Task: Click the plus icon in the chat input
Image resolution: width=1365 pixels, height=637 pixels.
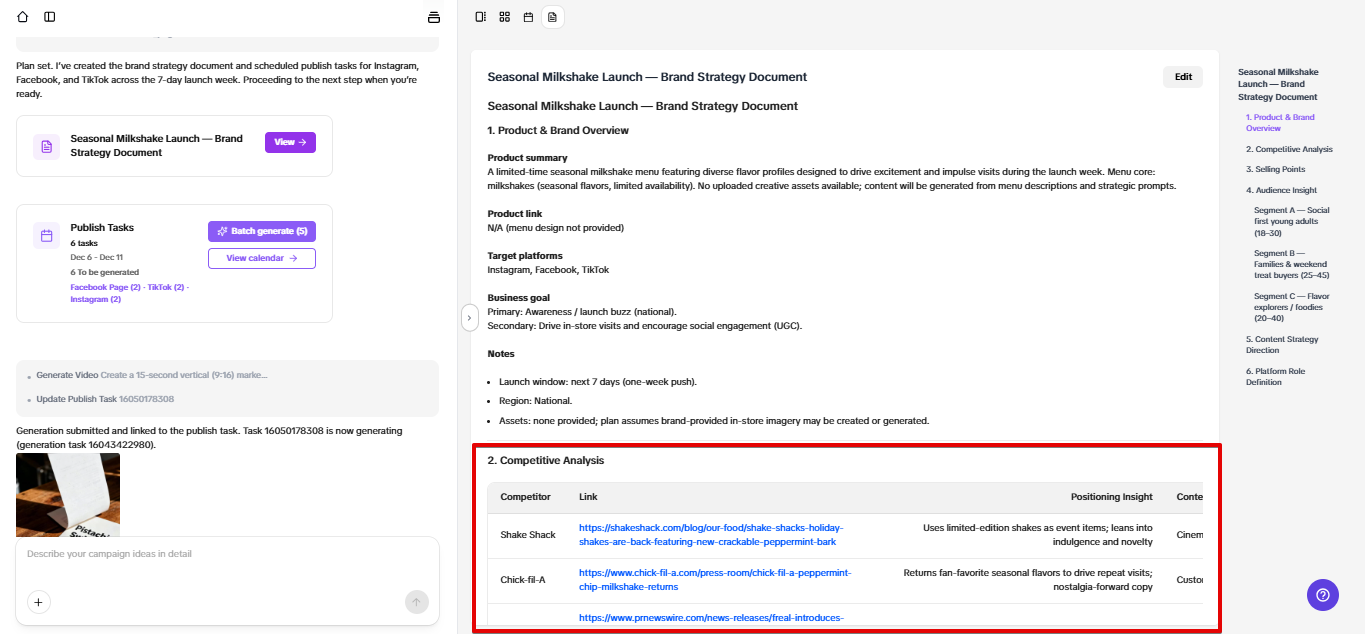Action: click(38, 602)
